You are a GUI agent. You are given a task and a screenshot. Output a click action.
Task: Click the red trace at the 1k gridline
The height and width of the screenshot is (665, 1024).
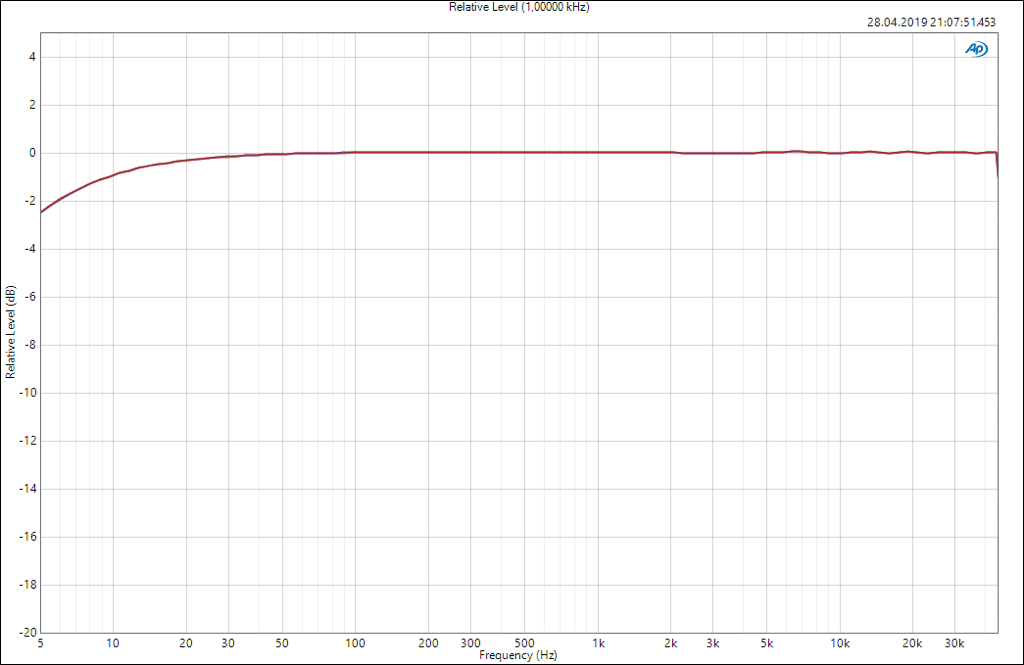point(598,153)
